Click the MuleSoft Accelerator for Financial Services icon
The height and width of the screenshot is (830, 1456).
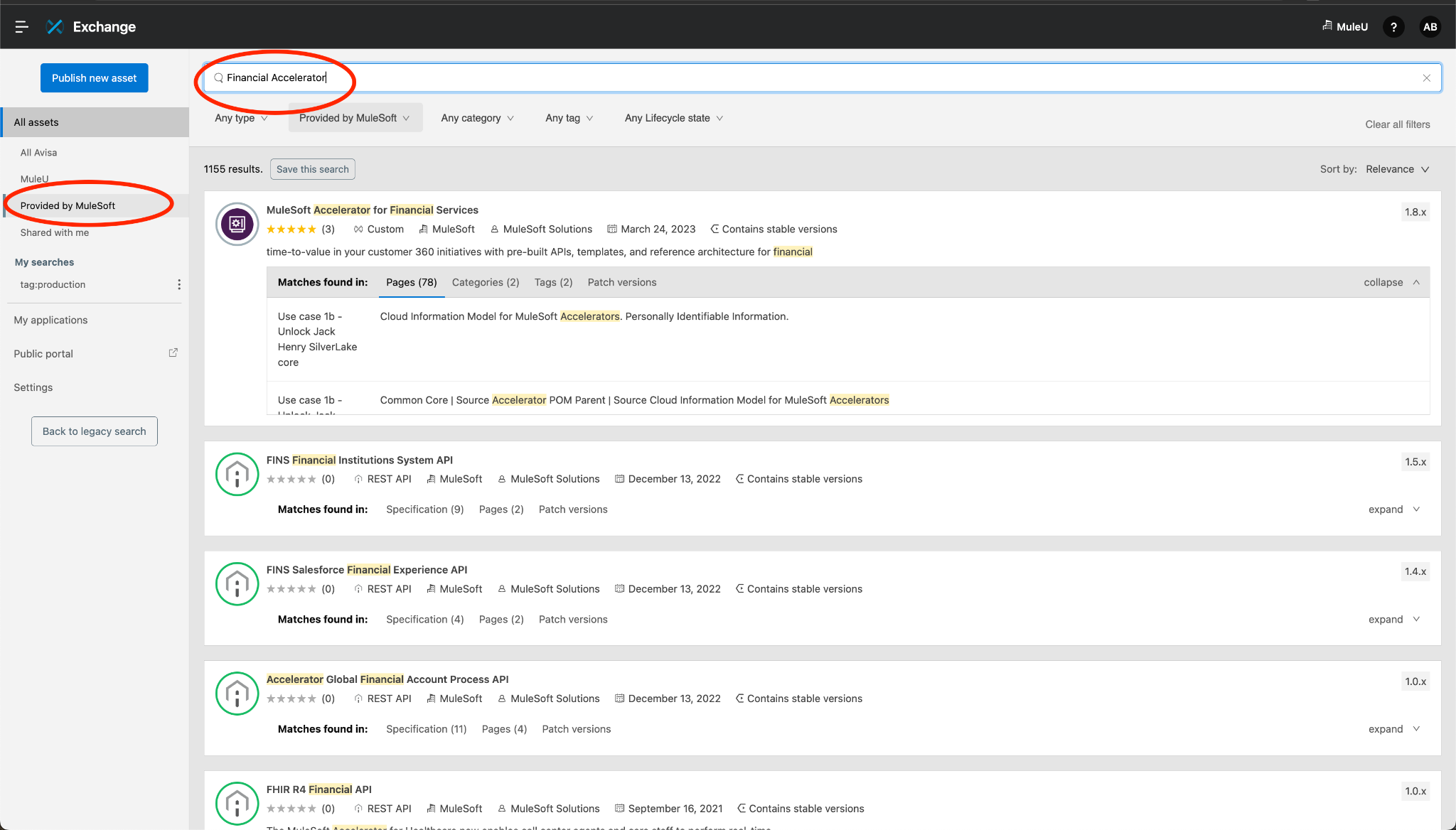(237, 225)
